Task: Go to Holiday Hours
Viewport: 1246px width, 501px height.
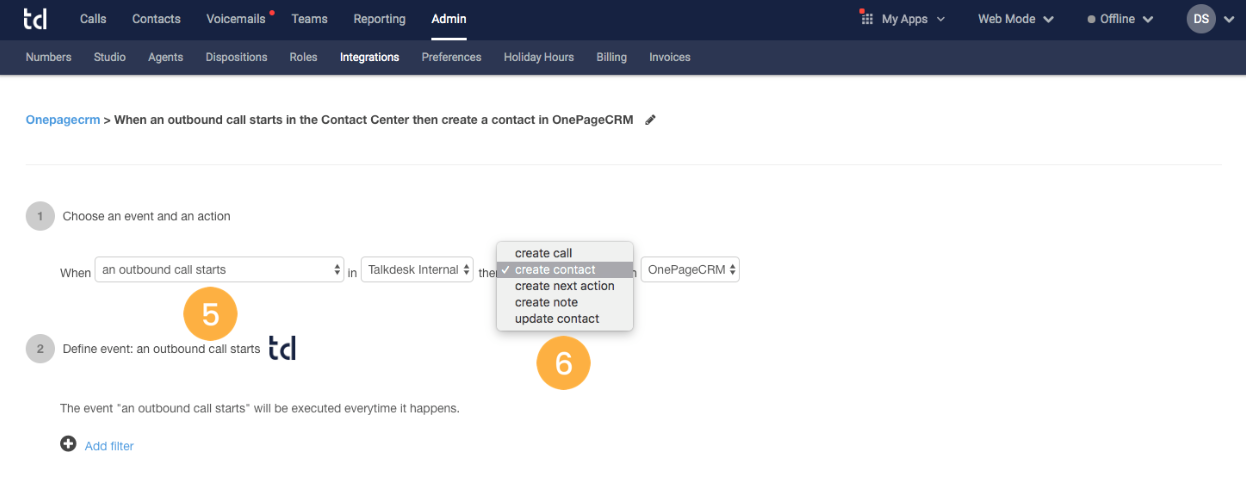Action: [x=539, y=57]
